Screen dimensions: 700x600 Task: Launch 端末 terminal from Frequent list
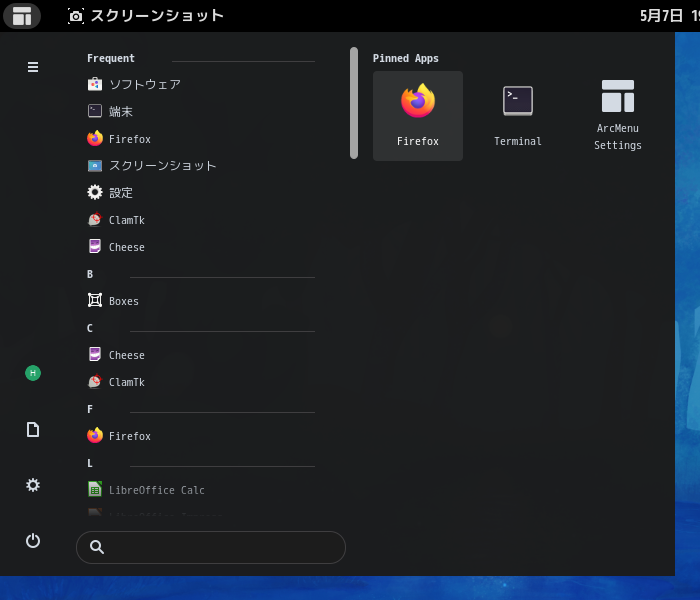[201, 111]
